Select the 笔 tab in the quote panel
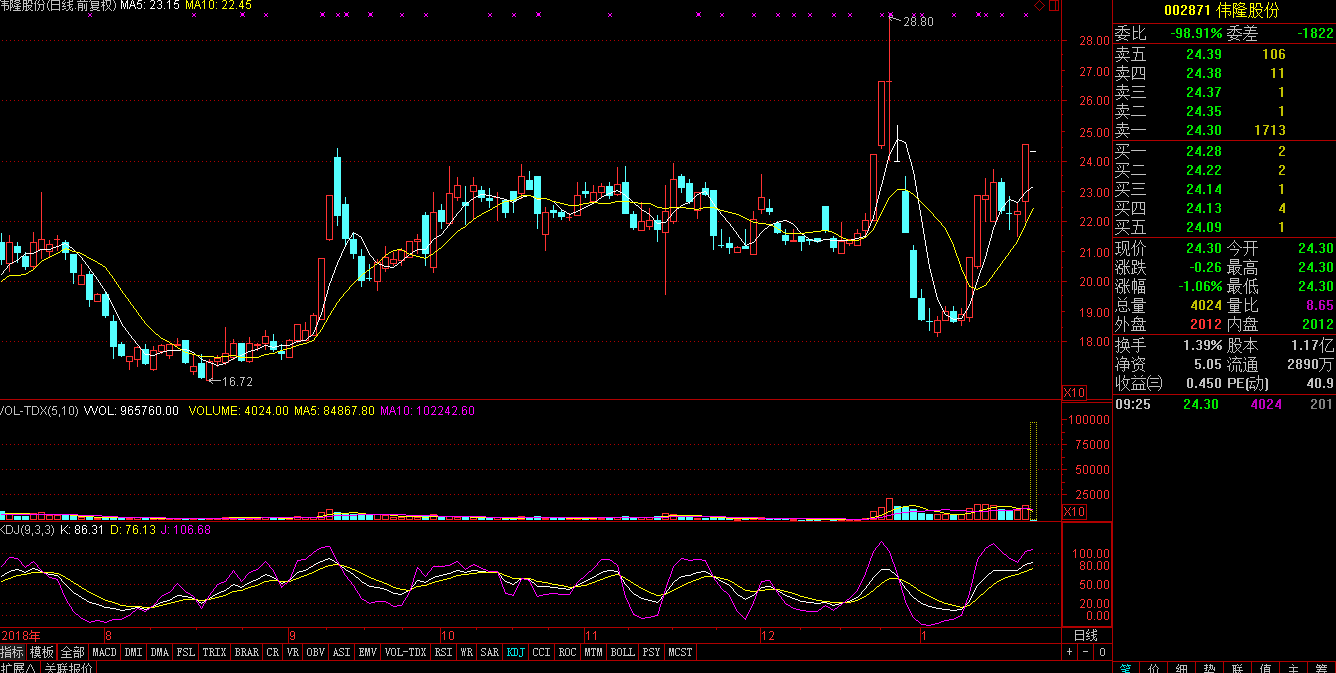1336x673 pixels. pos(1126,667)
